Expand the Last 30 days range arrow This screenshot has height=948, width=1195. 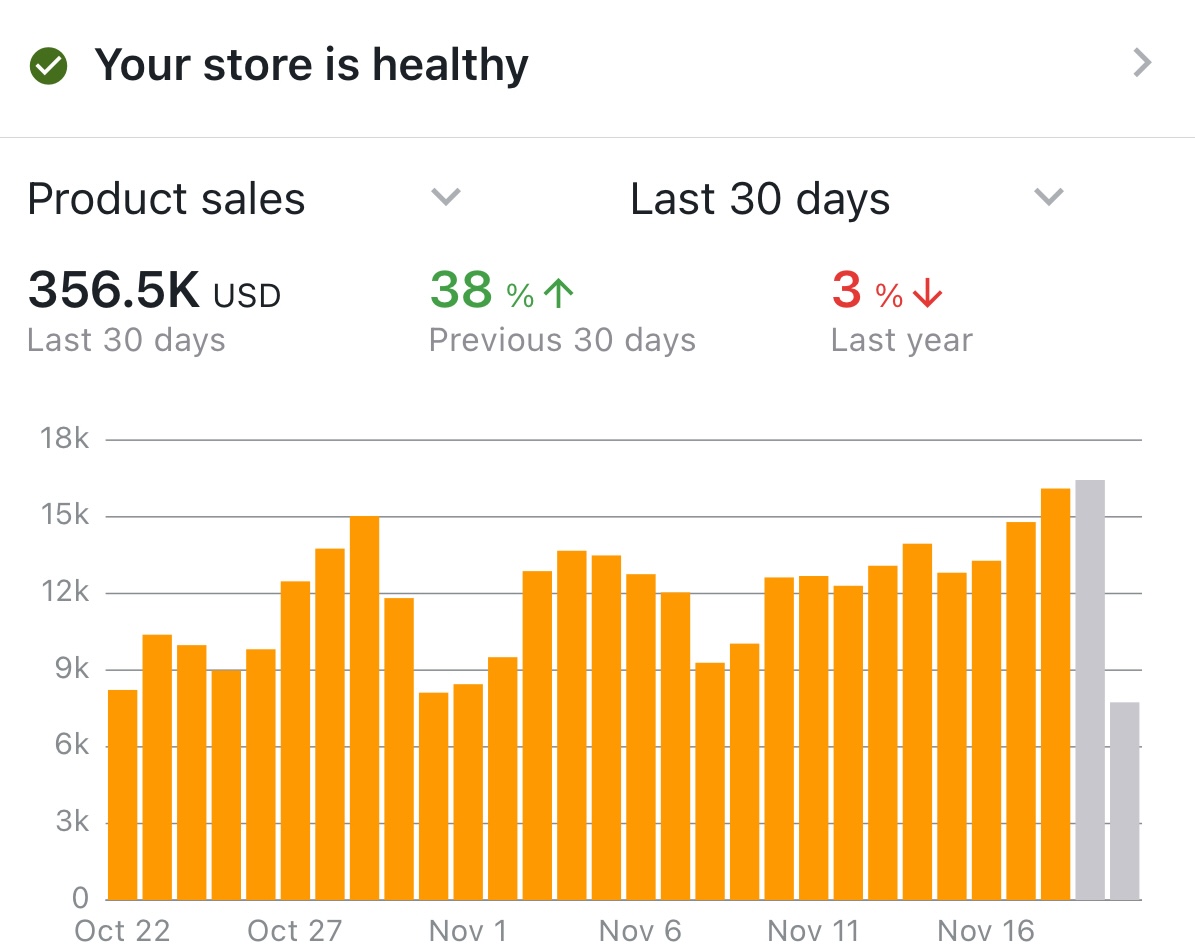1047,196
